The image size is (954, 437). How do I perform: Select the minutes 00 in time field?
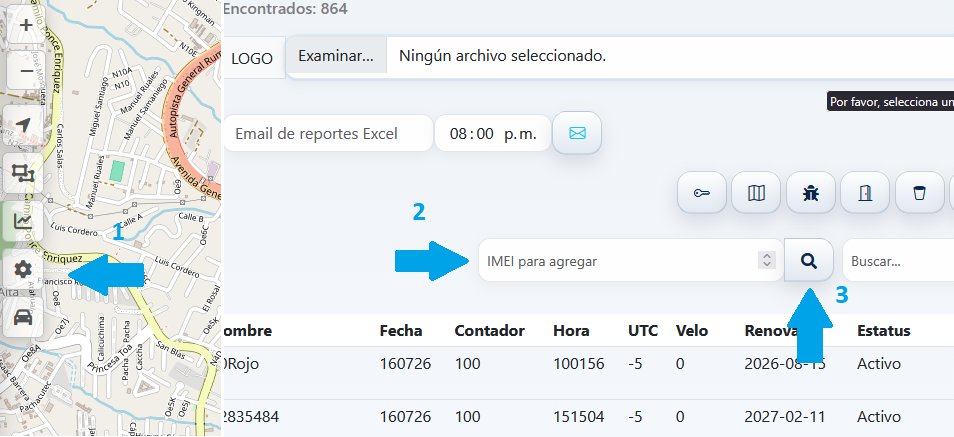pos(485,134)
